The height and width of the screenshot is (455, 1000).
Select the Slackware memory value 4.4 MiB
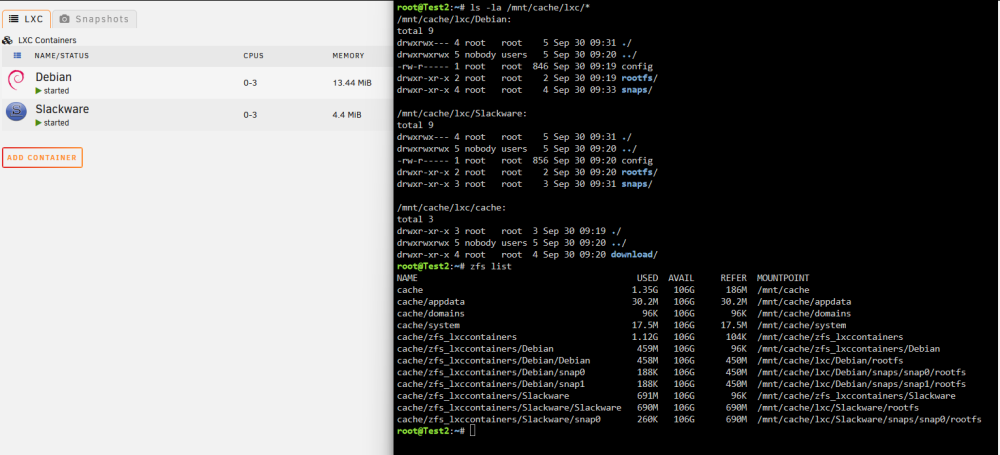[347, 116]
